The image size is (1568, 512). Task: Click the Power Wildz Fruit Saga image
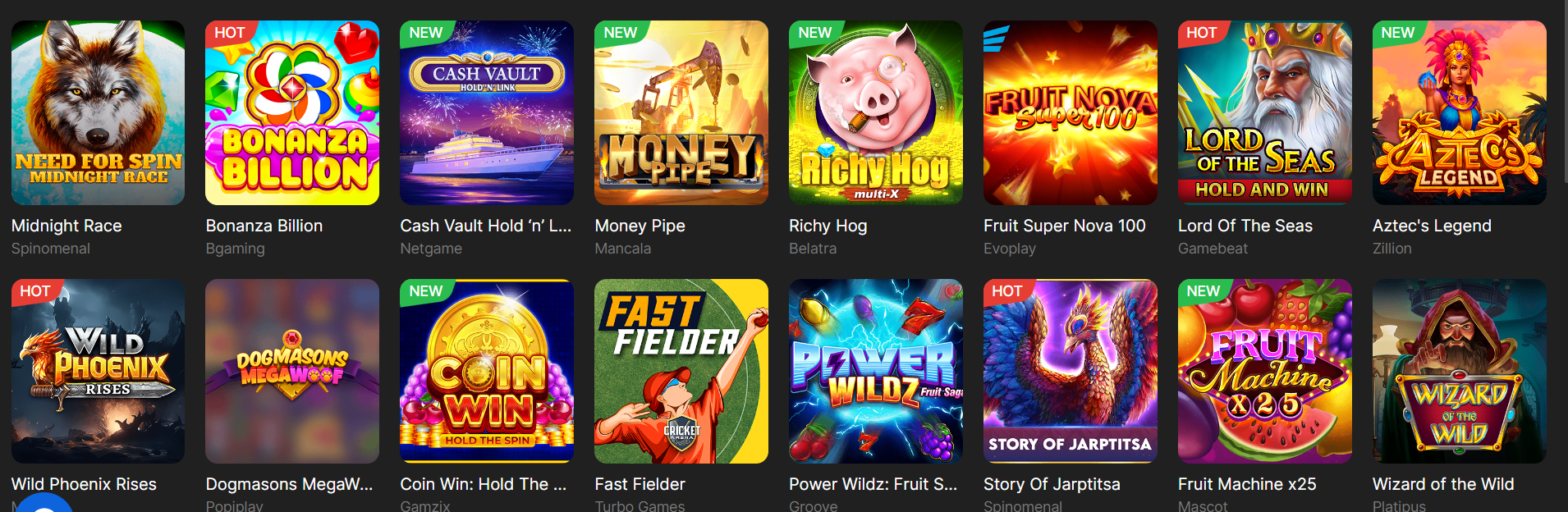coord(876,371)
